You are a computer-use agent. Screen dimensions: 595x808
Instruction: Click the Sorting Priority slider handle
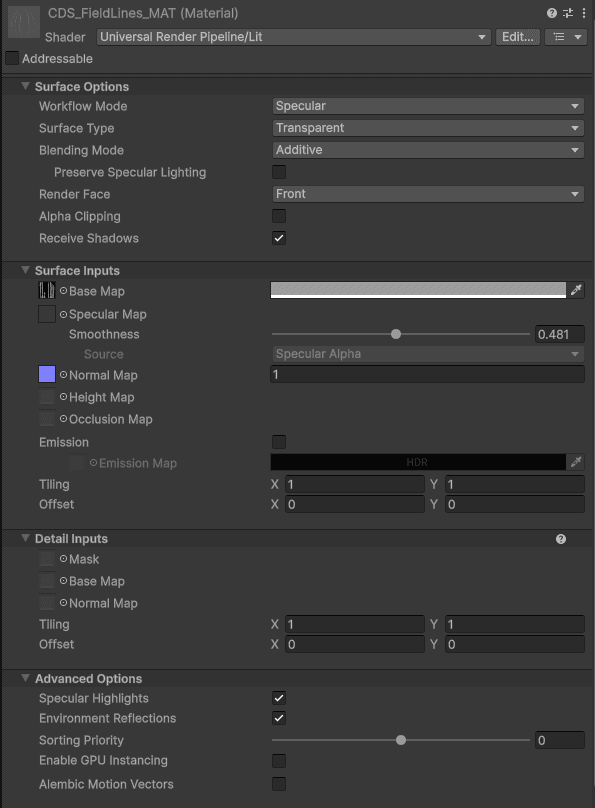[401, 740]
